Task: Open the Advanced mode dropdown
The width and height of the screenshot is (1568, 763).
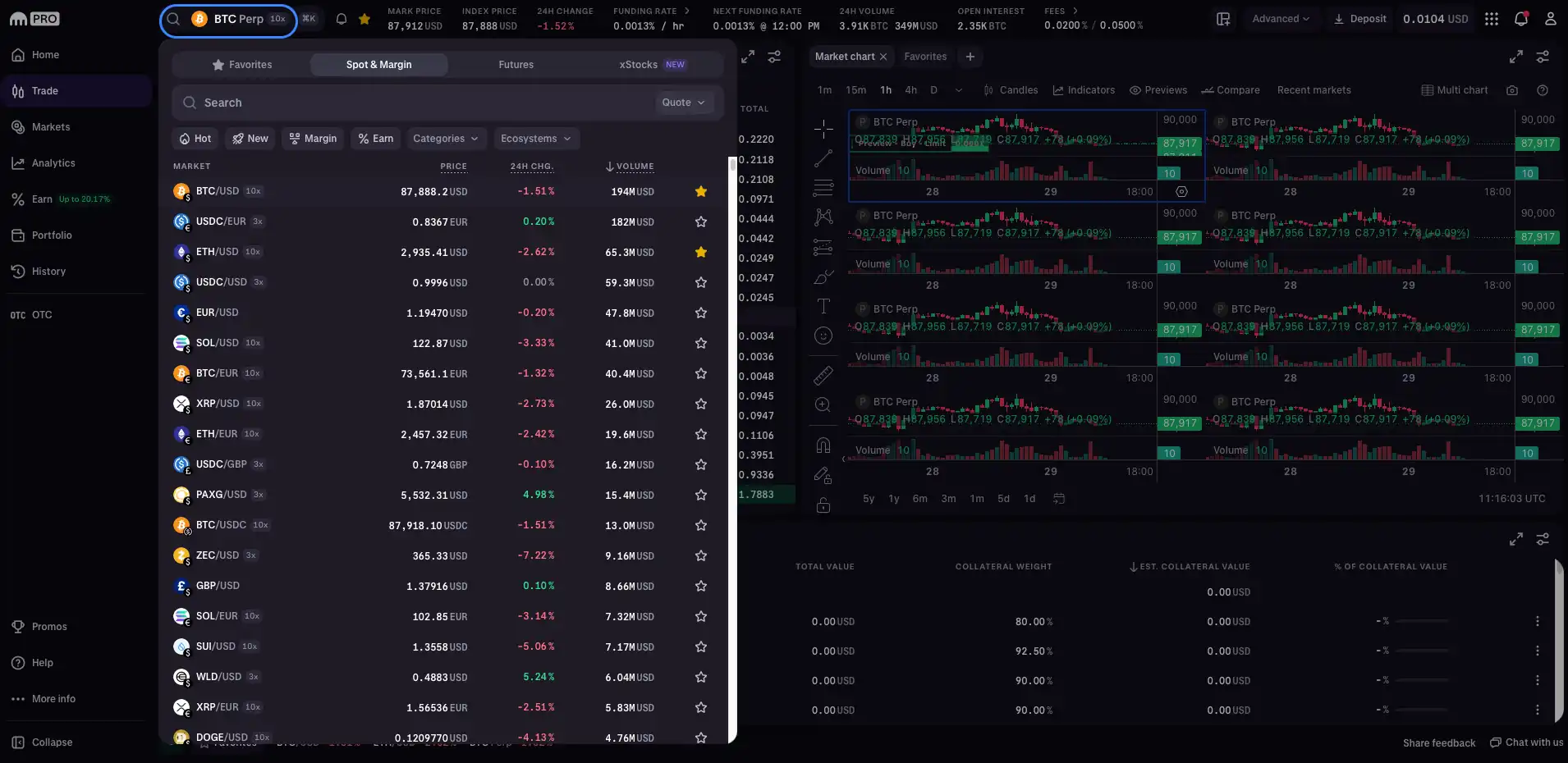Action: (1281, 18)
